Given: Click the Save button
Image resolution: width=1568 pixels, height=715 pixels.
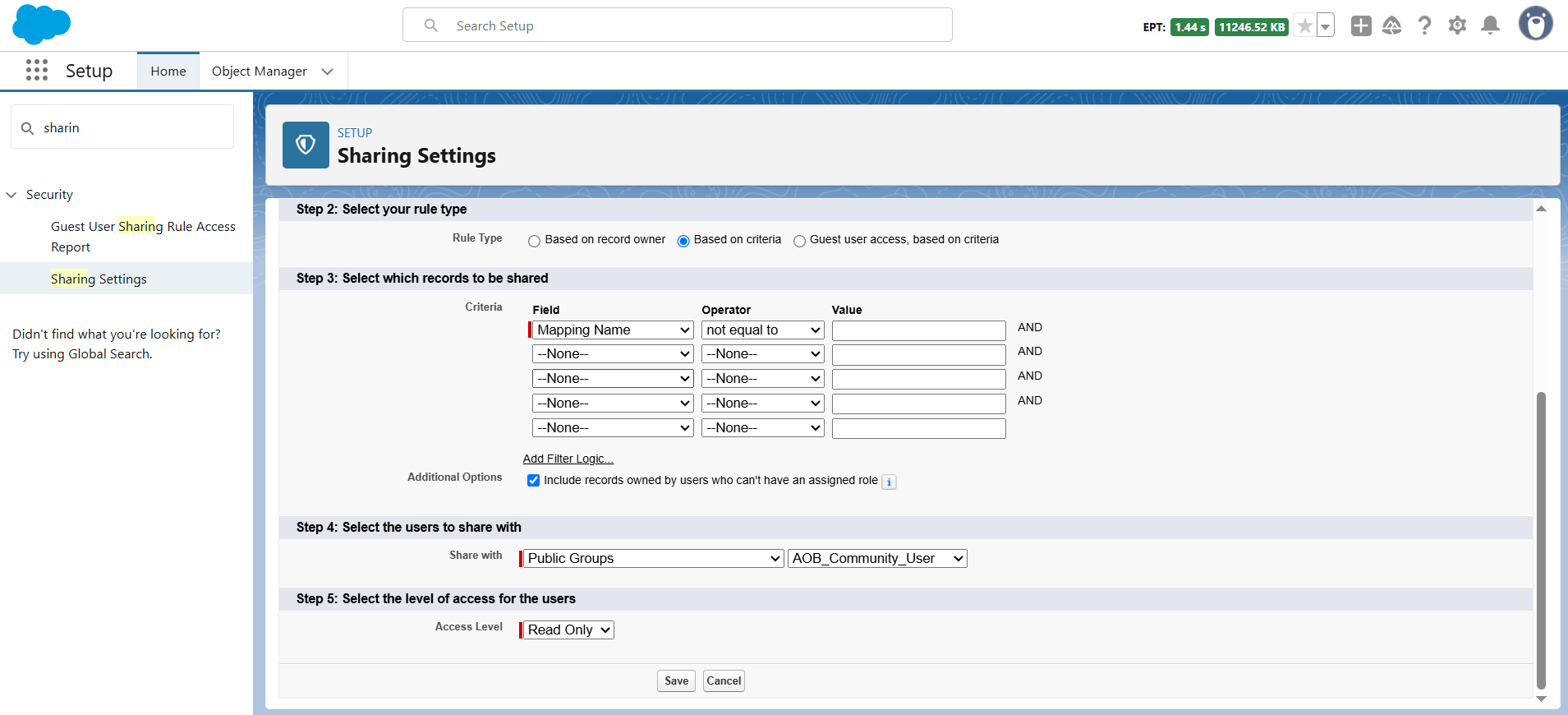Looking at the screenshot, I should click(x=676, y=681).
